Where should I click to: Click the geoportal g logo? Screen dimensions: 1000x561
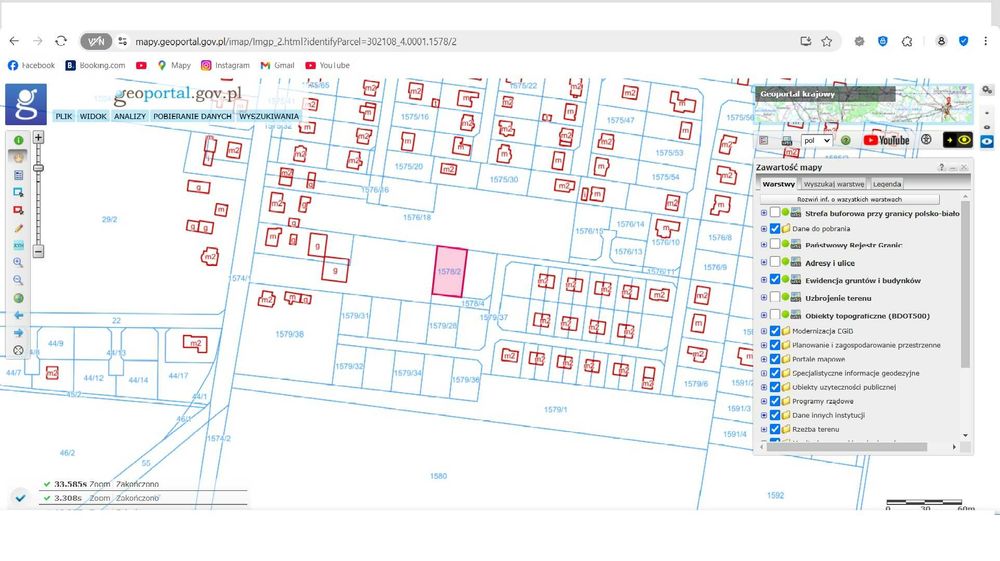(26, 104)
